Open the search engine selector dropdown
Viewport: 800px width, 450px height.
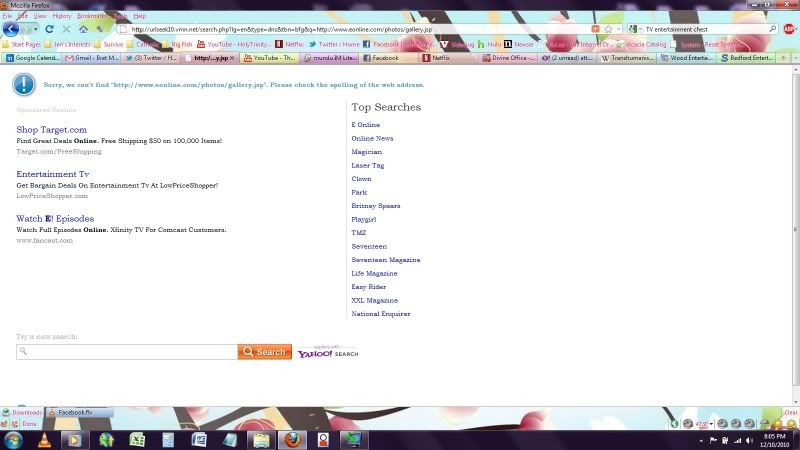point(635,29)
